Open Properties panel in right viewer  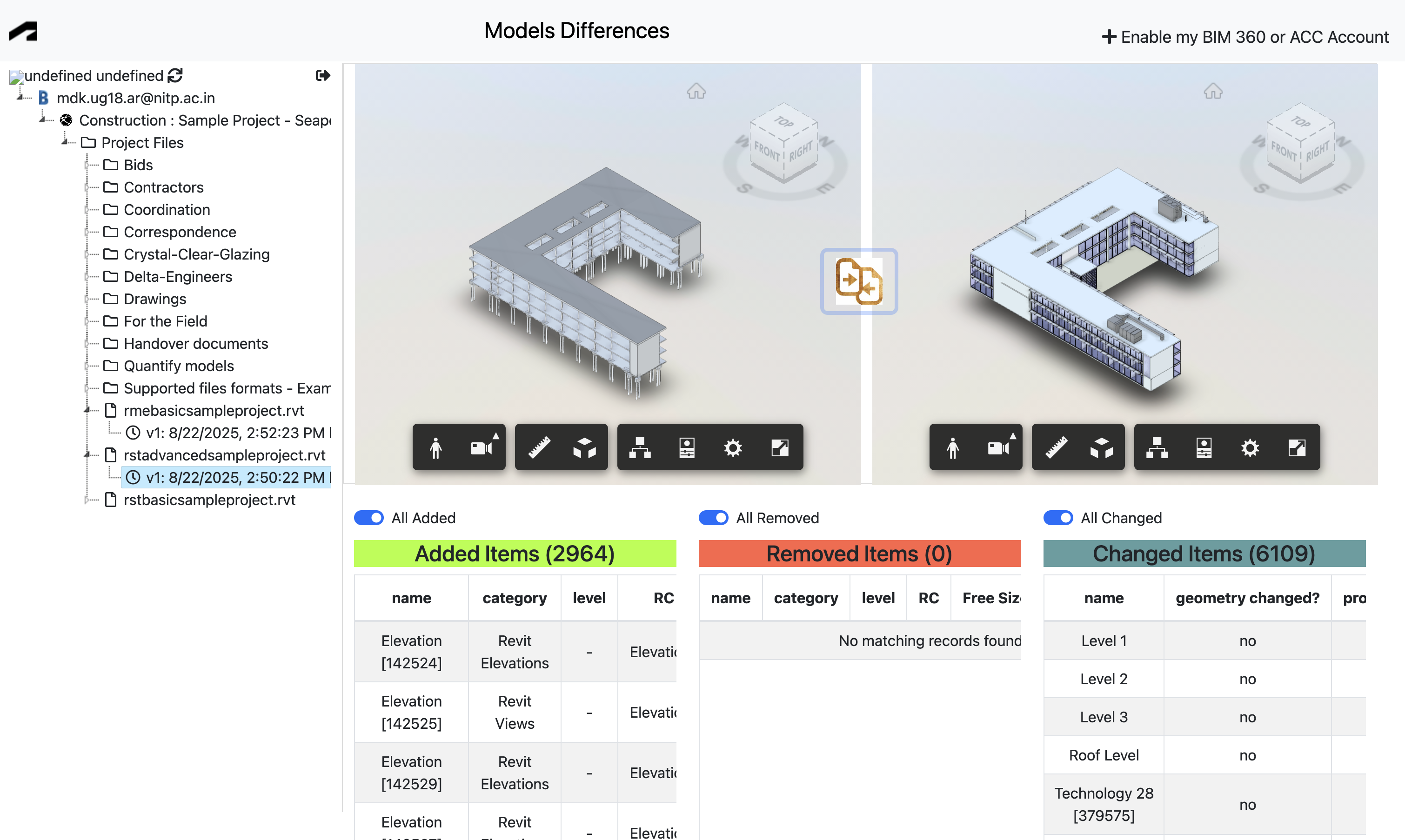point(1204,448)
